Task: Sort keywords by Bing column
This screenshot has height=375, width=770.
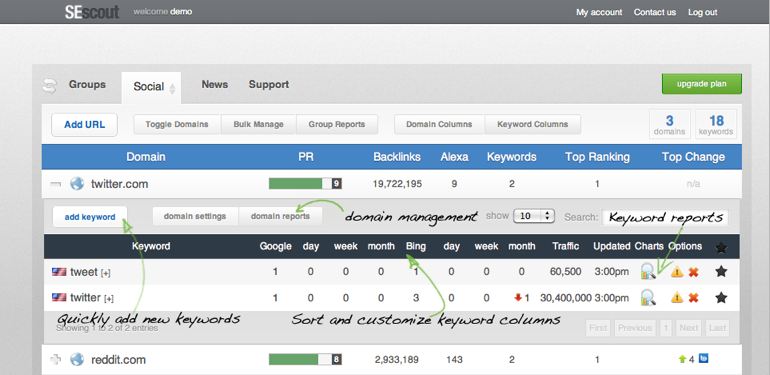Action: pos(415,246)
